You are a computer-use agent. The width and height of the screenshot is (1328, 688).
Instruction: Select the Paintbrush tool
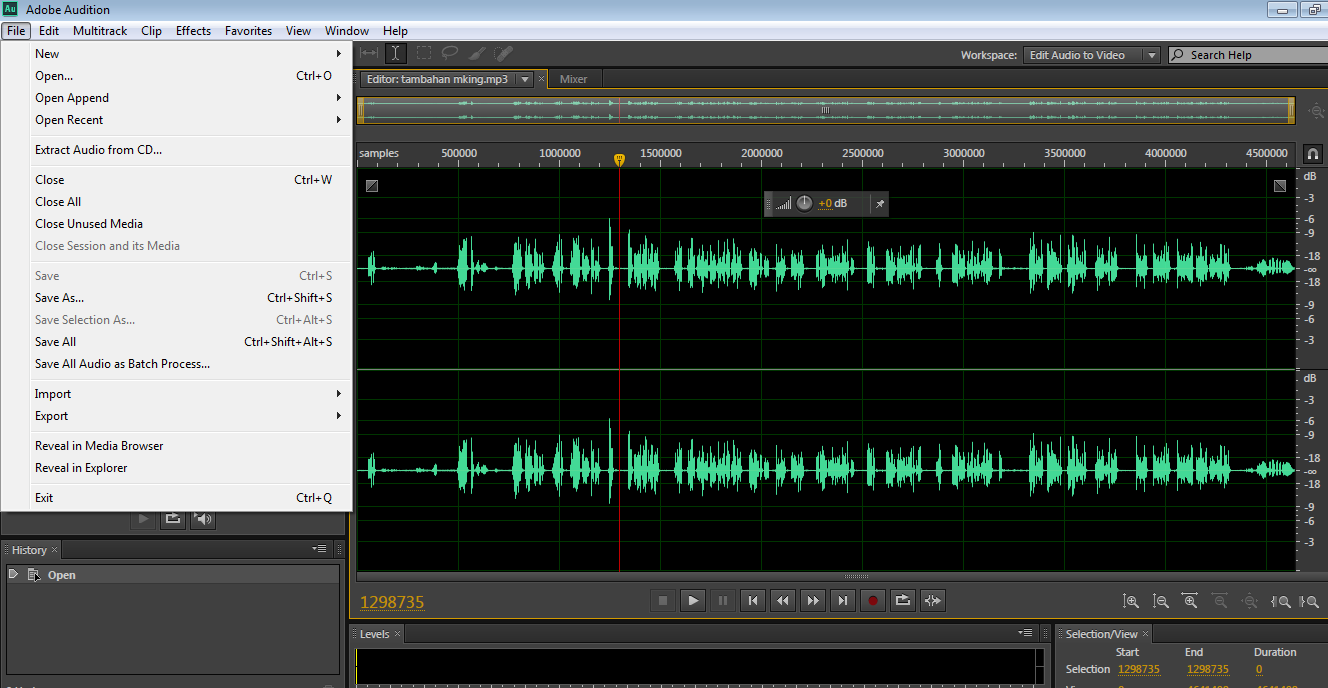(476, 53)
